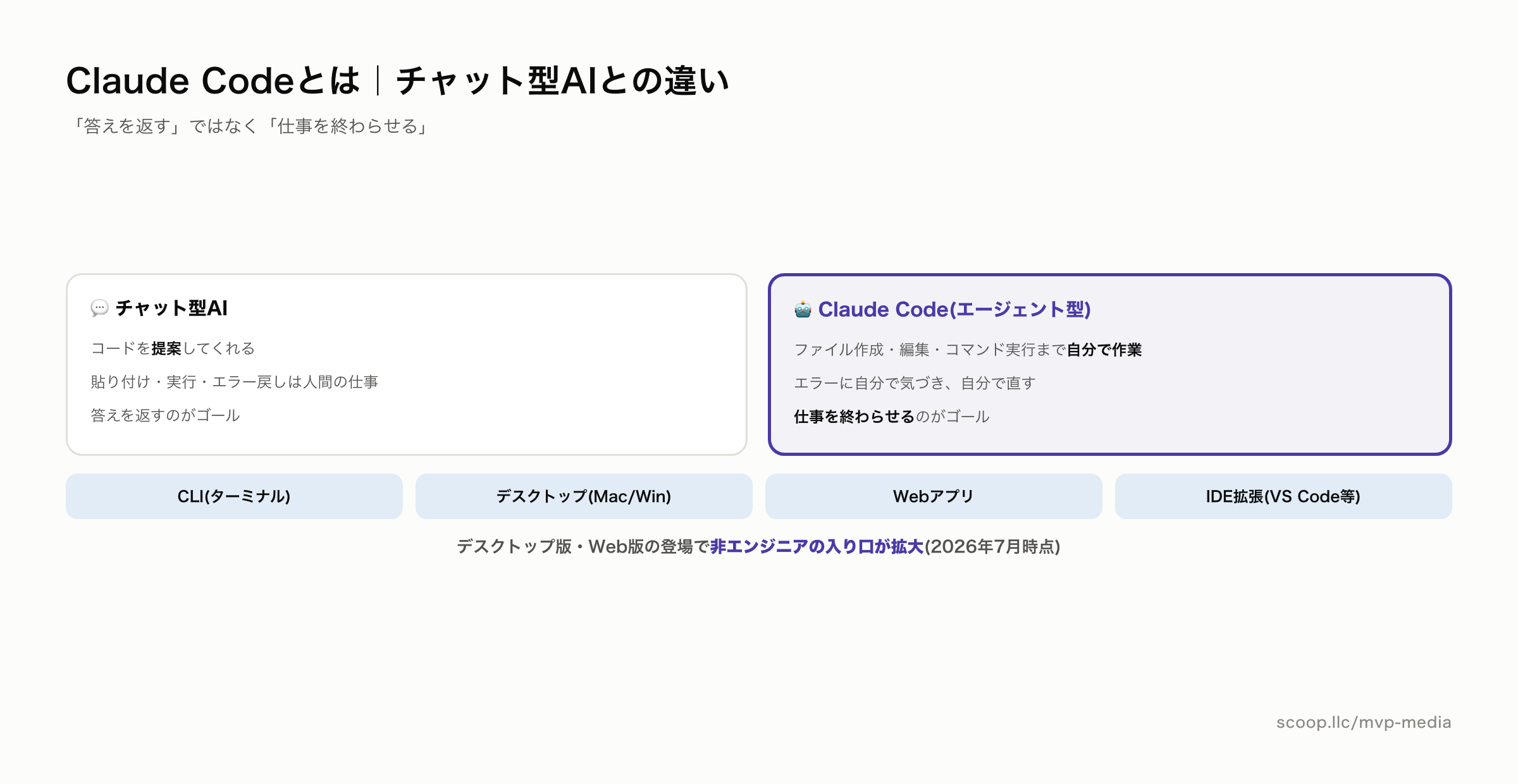Click the Claude Code(エージェント型) heading
This screenshot has width=1518, height=784.
click(x=954, y=309)
